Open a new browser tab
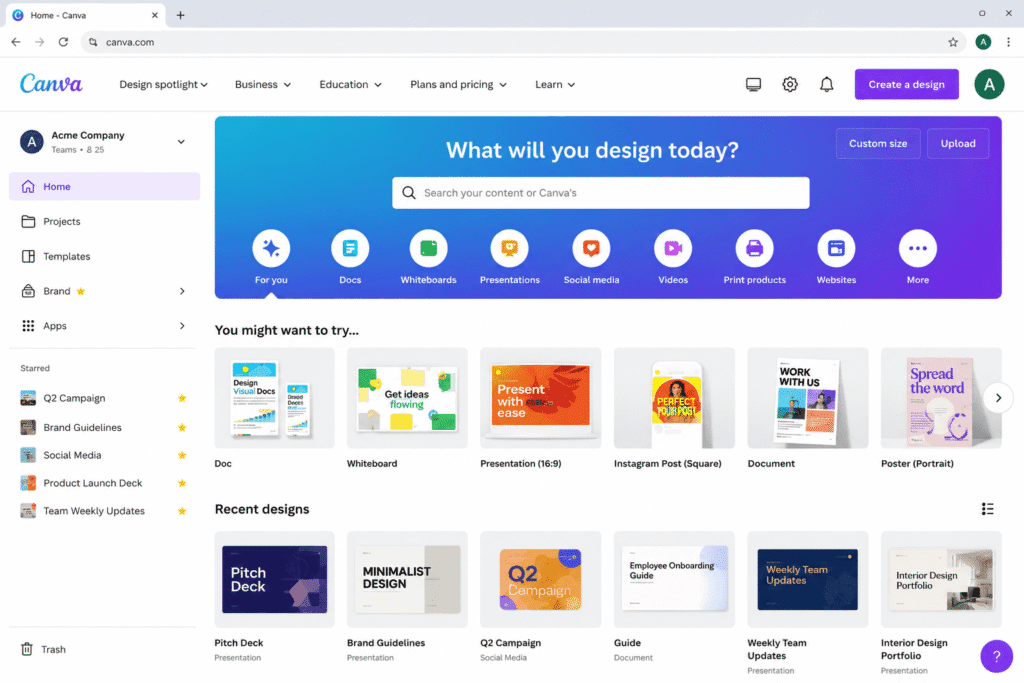This screenshot has height=683, width=1024. [181, 15]
